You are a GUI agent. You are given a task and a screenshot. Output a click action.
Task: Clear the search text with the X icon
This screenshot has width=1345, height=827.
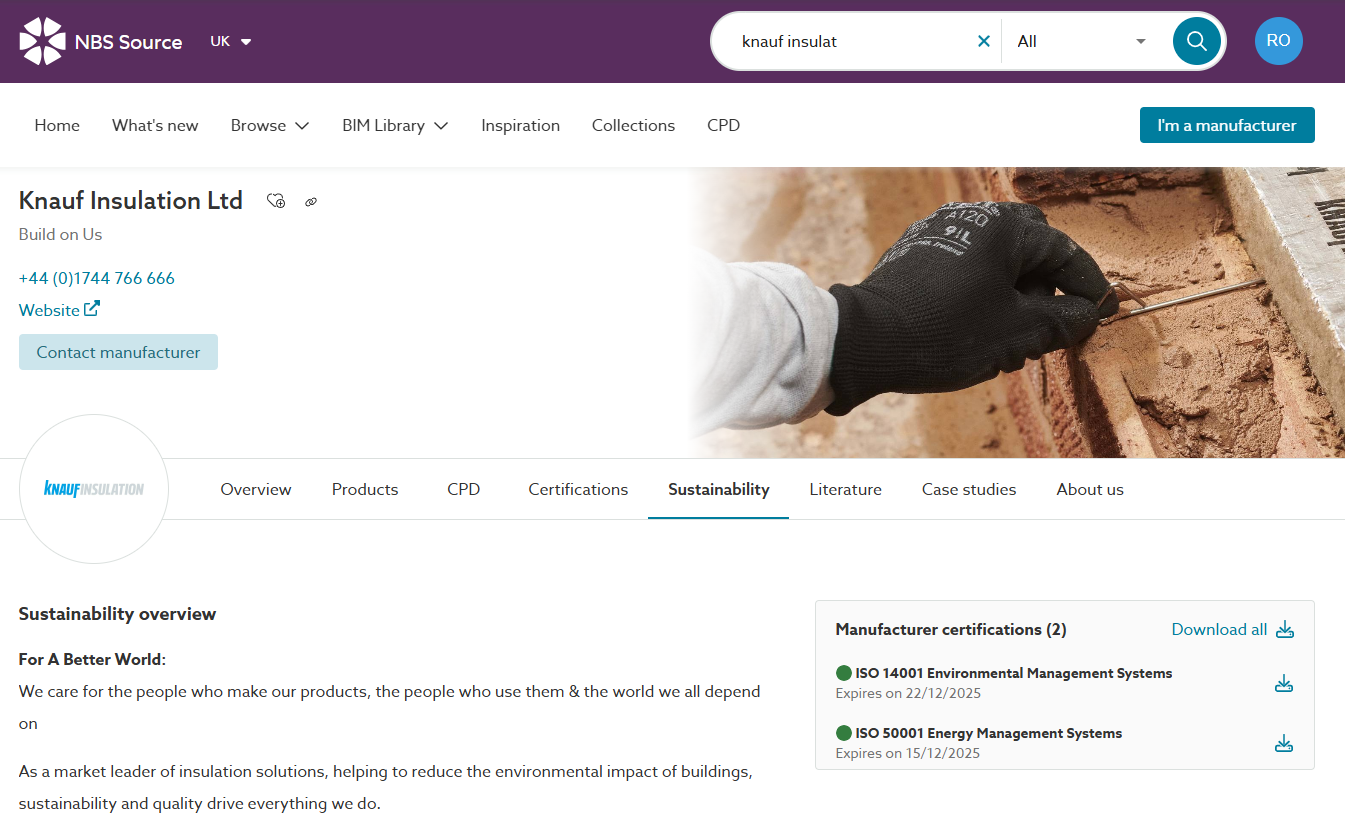coord(983,41)
